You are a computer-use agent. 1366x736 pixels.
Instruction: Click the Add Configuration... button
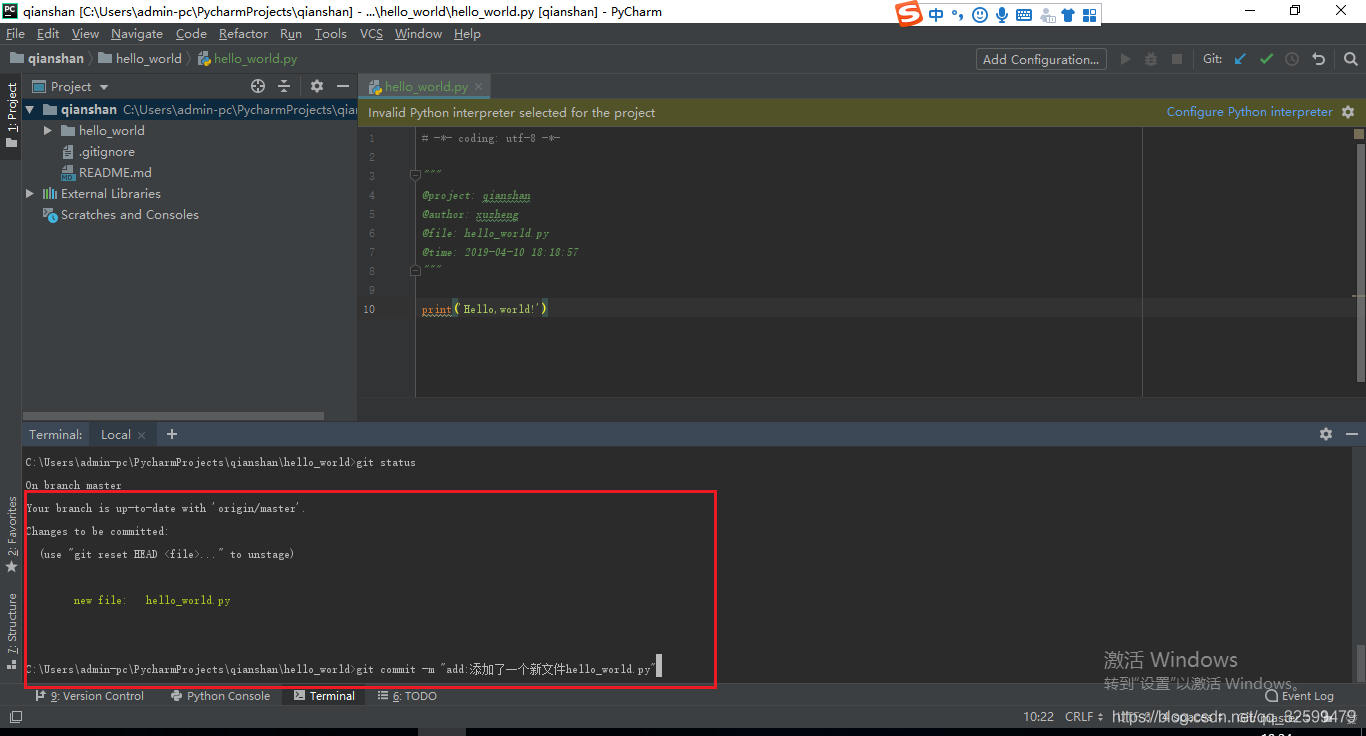click(x=1041, y=59)
